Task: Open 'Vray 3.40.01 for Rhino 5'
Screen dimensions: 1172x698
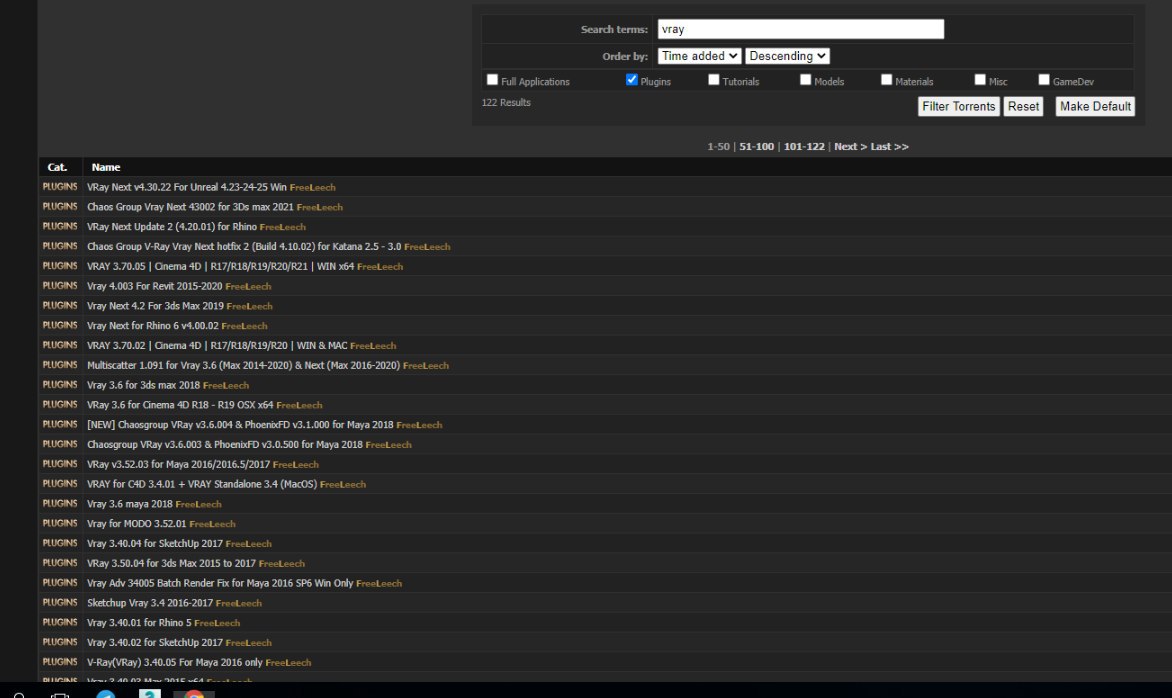Action: tap(139, 623)
